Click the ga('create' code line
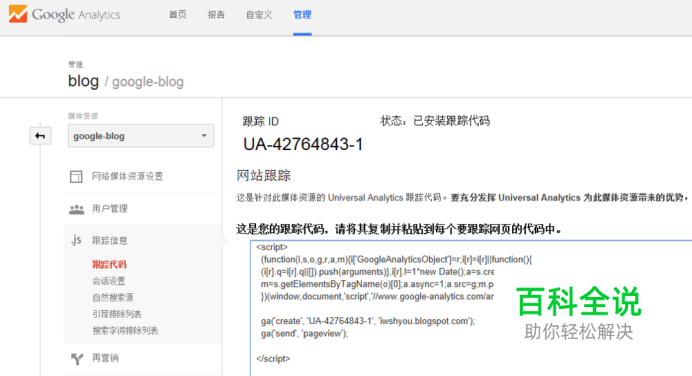This screenshot has width=692, height=376. pos(368,321)
